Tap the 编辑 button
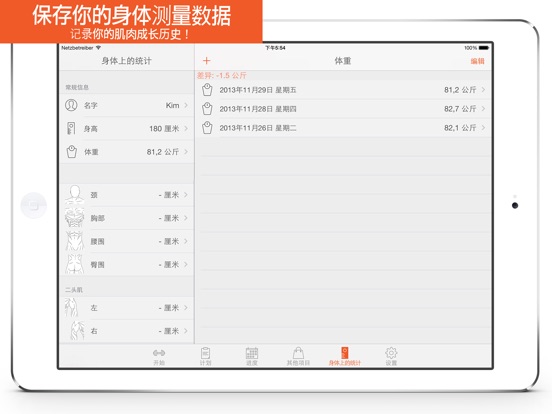 click(x=477, y=61)
